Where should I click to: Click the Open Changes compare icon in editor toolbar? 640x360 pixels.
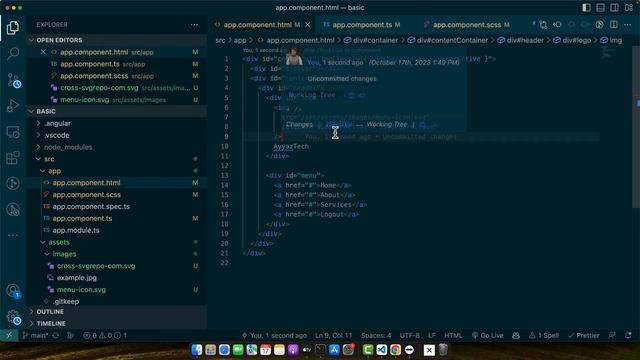tap(543, 25)
